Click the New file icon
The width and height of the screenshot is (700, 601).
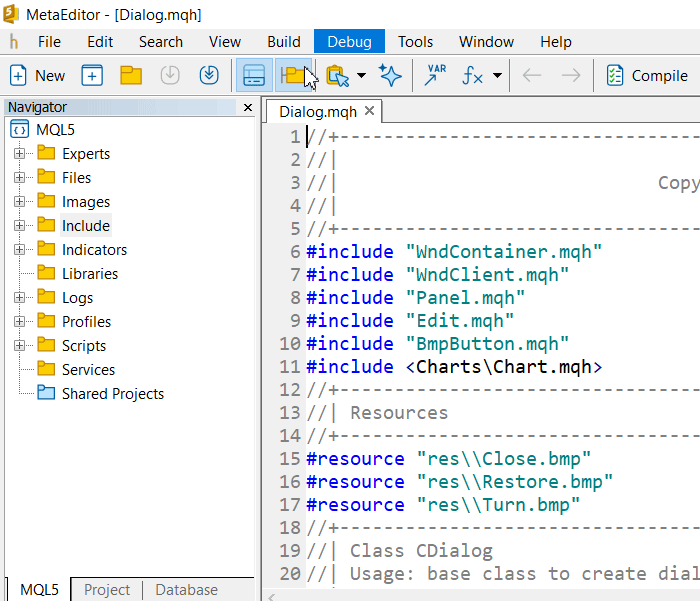[18, 75]
